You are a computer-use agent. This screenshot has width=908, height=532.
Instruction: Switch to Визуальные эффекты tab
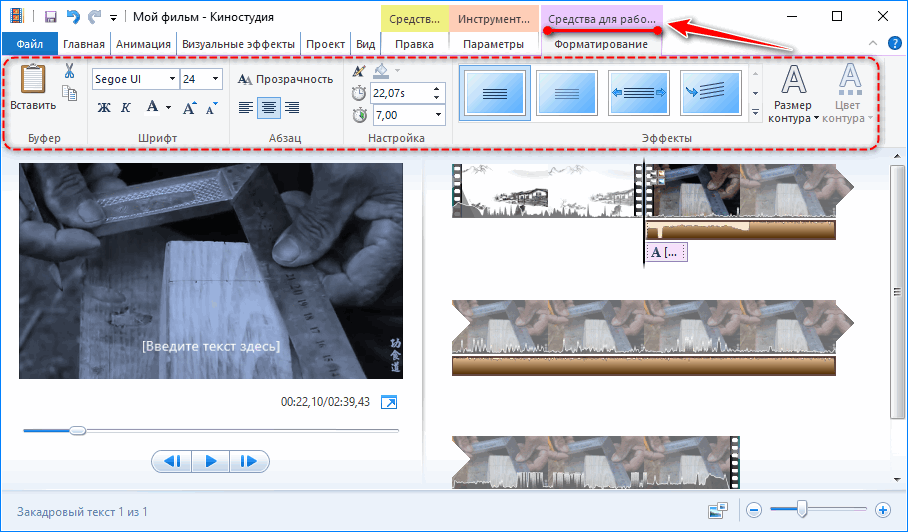point(239,44)
